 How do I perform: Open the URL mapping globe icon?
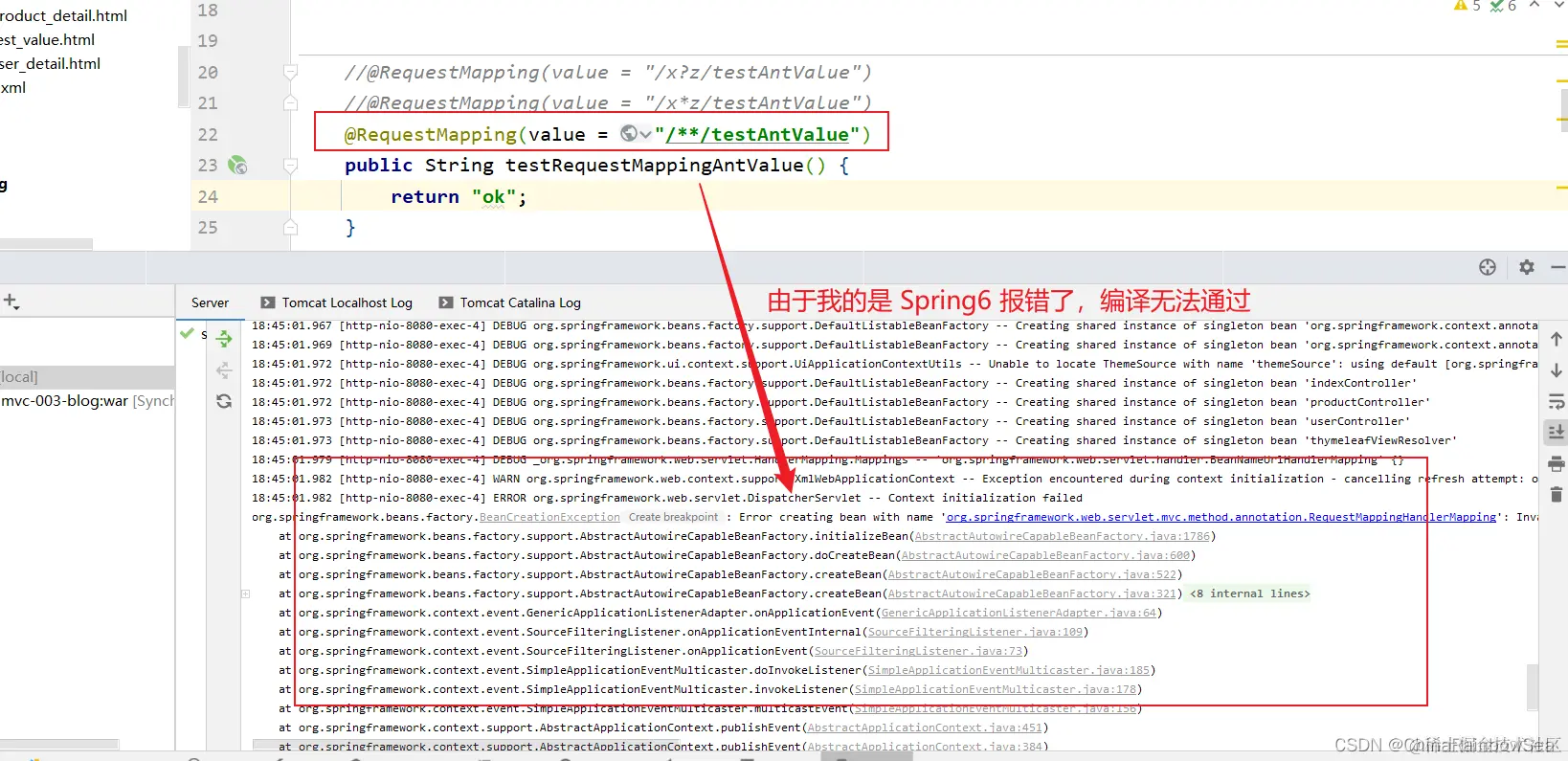point(629,134)
